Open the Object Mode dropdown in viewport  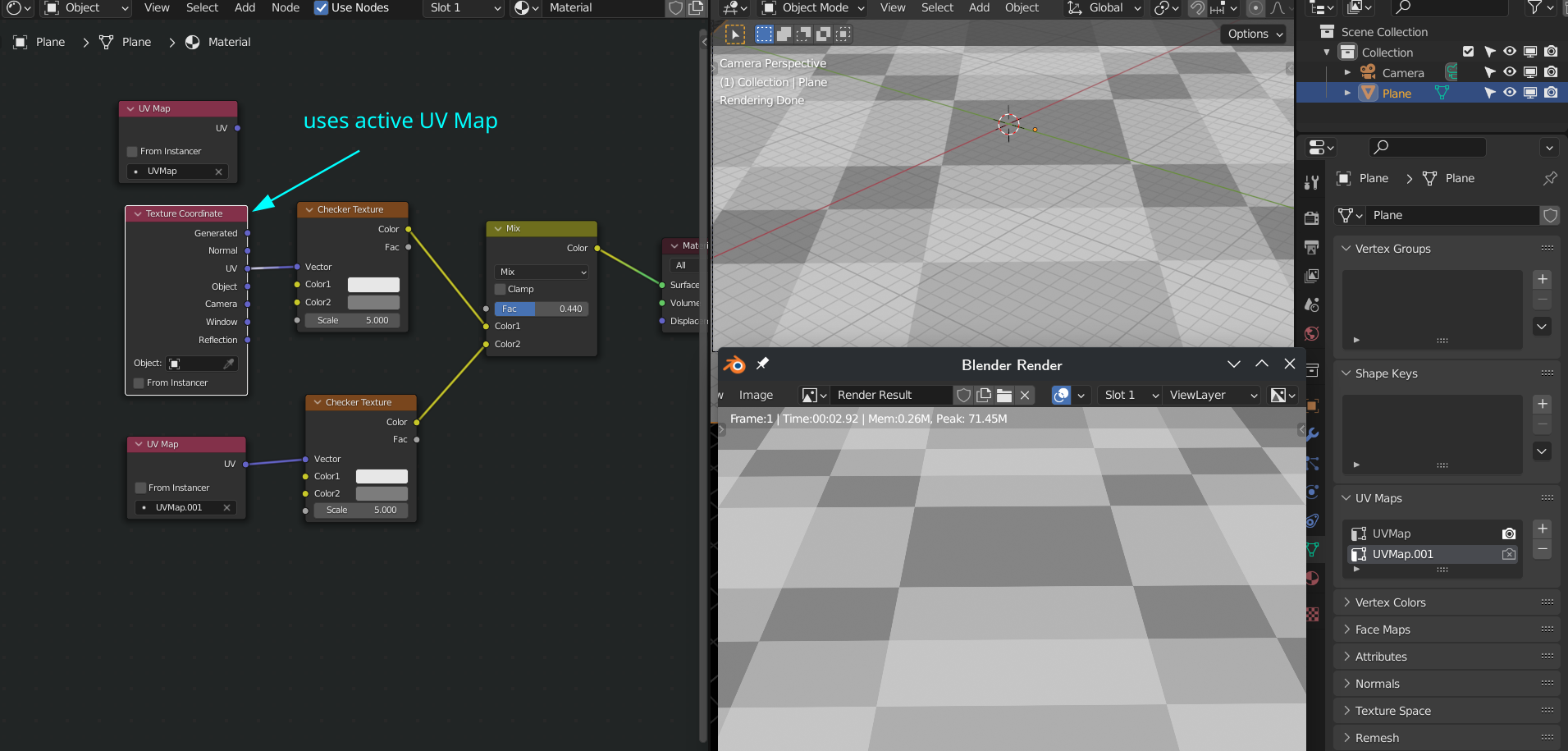[x=813, y=8]
